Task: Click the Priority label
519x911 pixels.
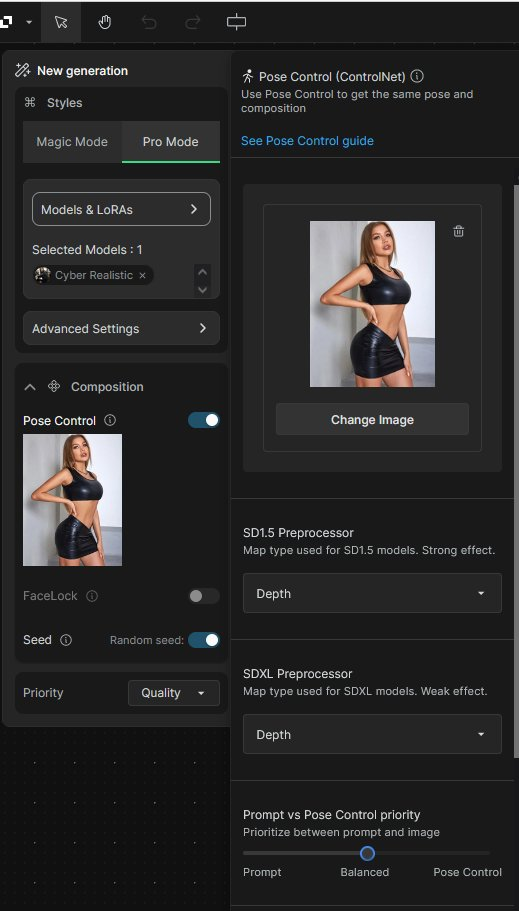Action: point(43,693)
